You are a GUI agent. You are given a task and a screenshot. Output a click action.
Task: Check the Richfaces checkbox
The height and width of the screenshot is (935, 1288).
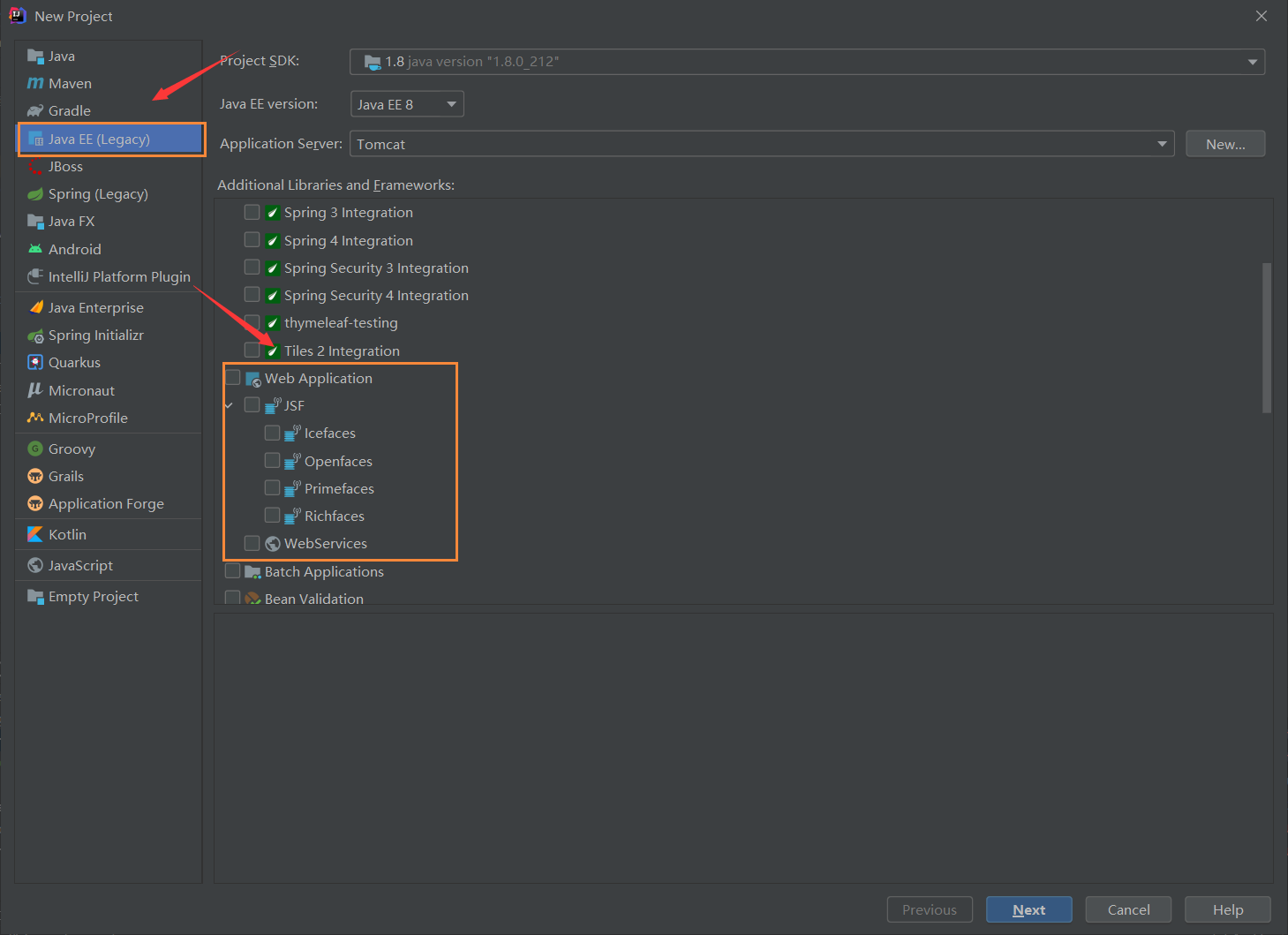pyautogui.click(x=272, y=516)
